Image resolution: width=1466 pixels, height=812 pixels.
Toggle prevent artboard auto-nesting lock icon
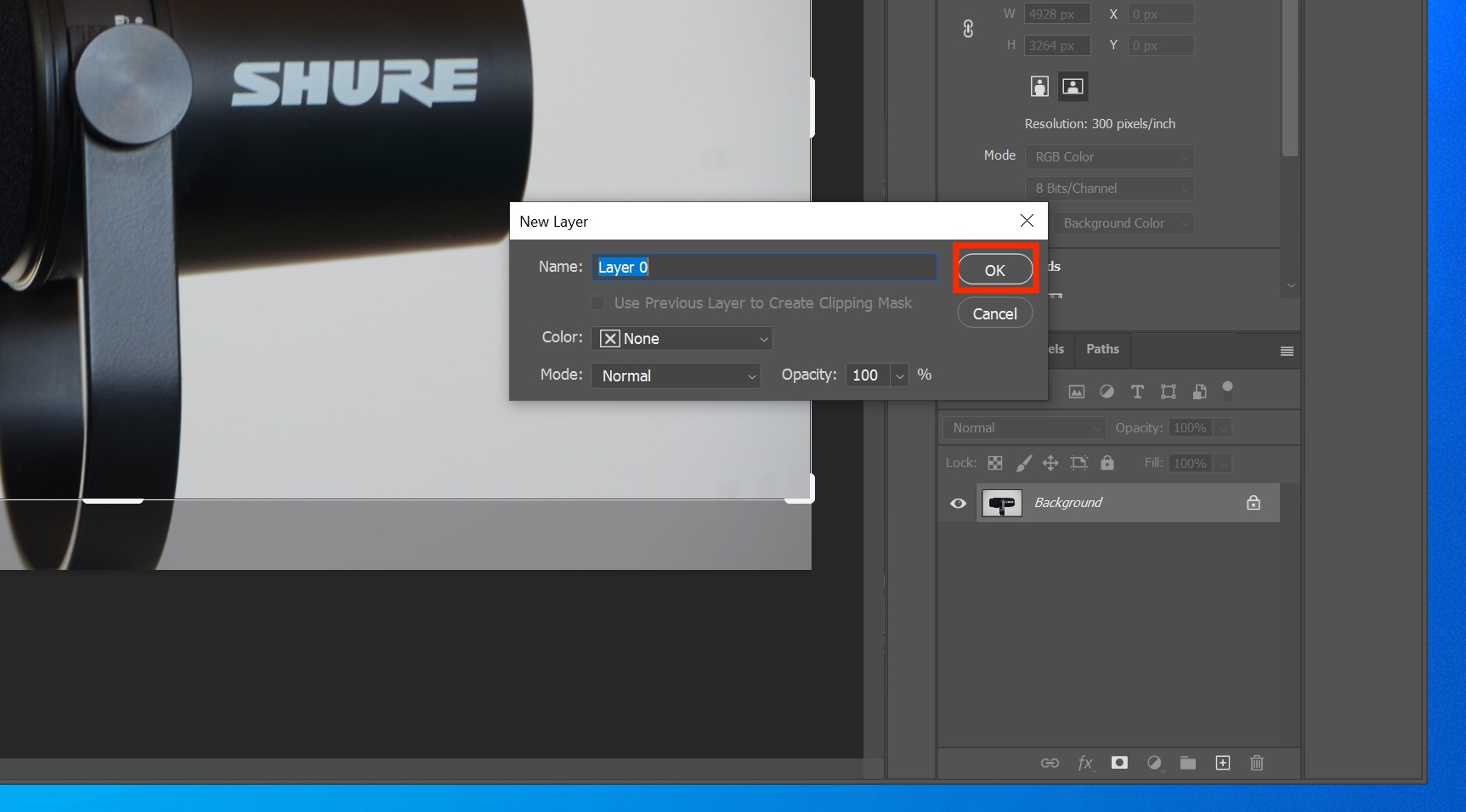(1079, 463)
